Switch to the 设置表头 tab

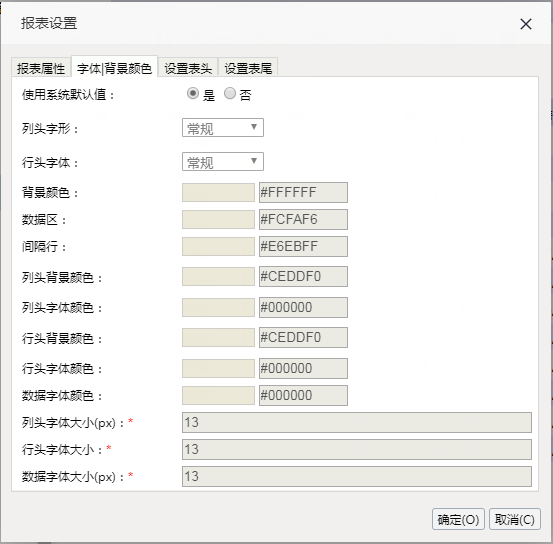coord(188,68)
